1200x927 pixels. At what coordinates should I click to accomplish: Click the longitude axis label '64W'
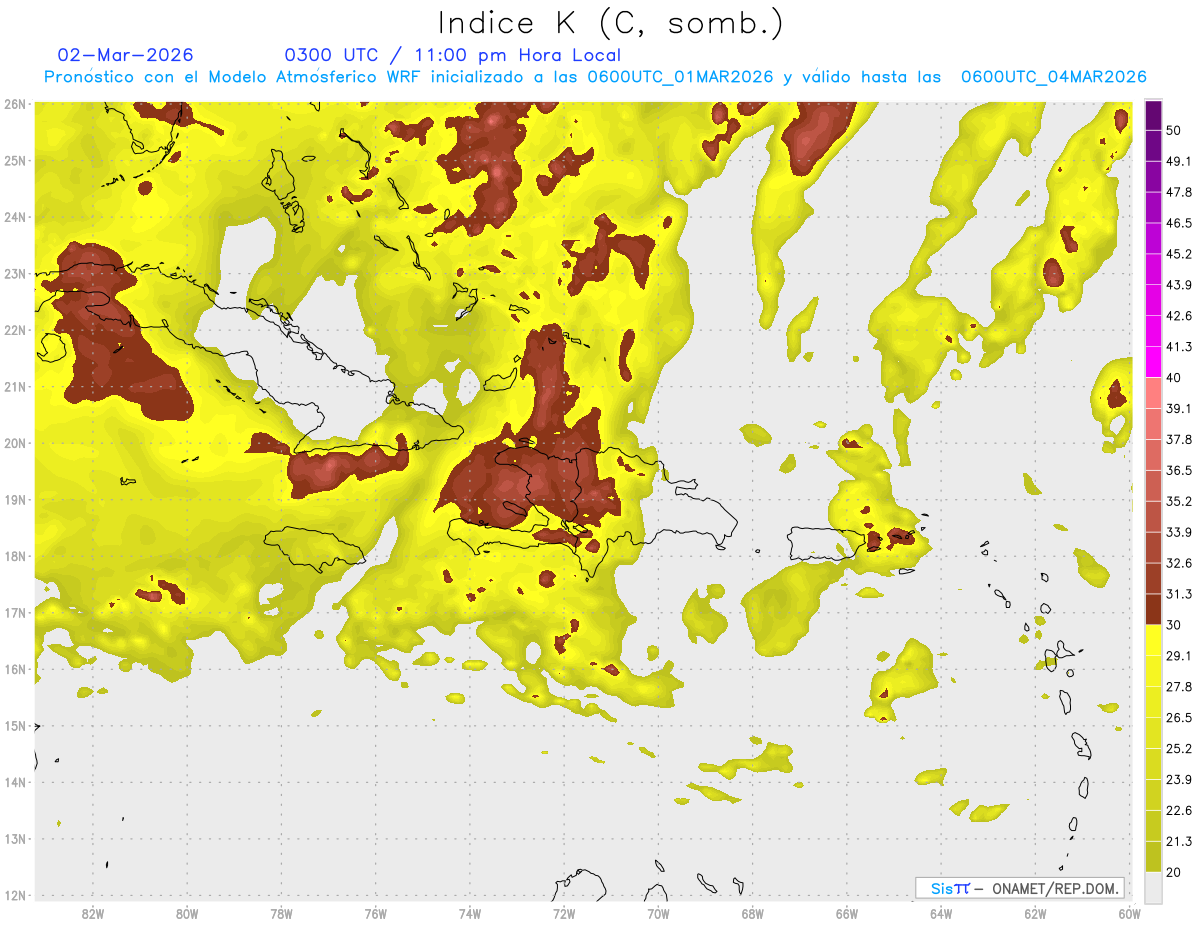tap(941, 913)
